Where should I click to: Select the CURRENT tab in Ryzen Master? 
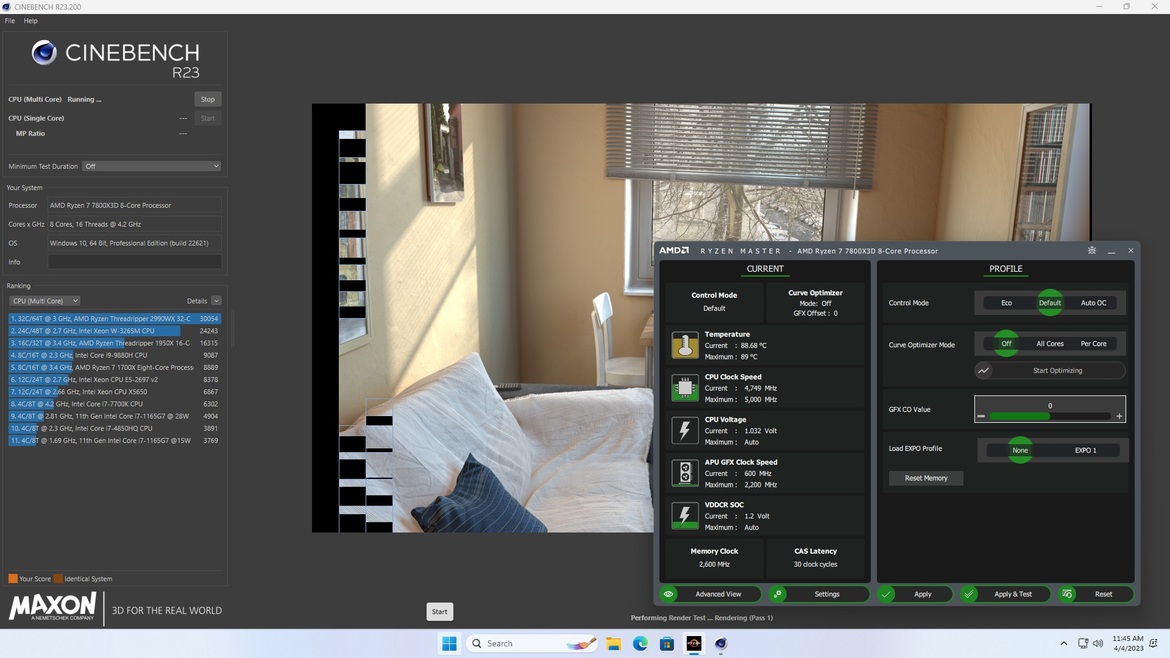pyautogui.click(x=765, y=269)
